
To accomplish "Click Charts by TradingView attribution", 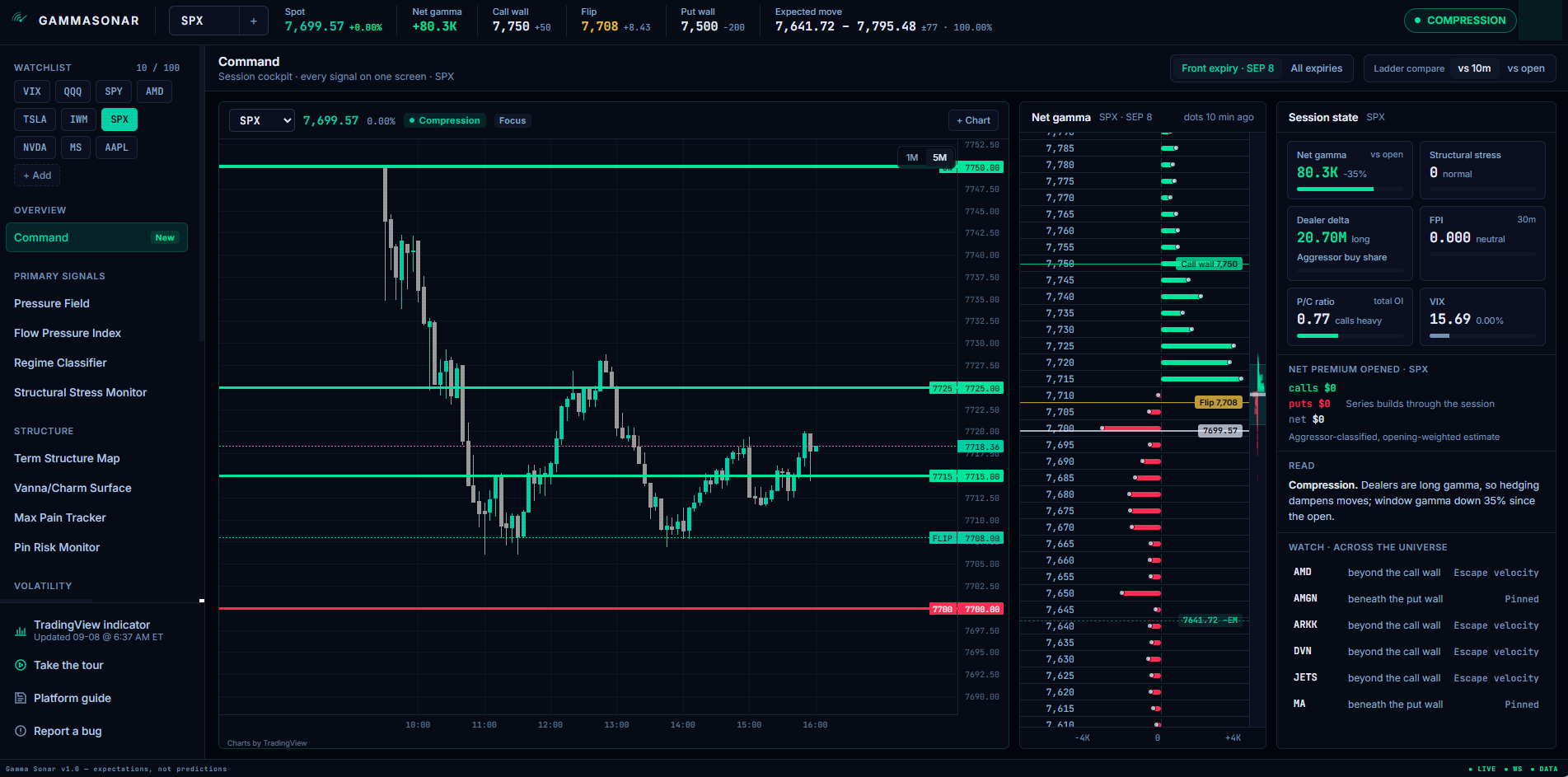I will click(267, 743).
